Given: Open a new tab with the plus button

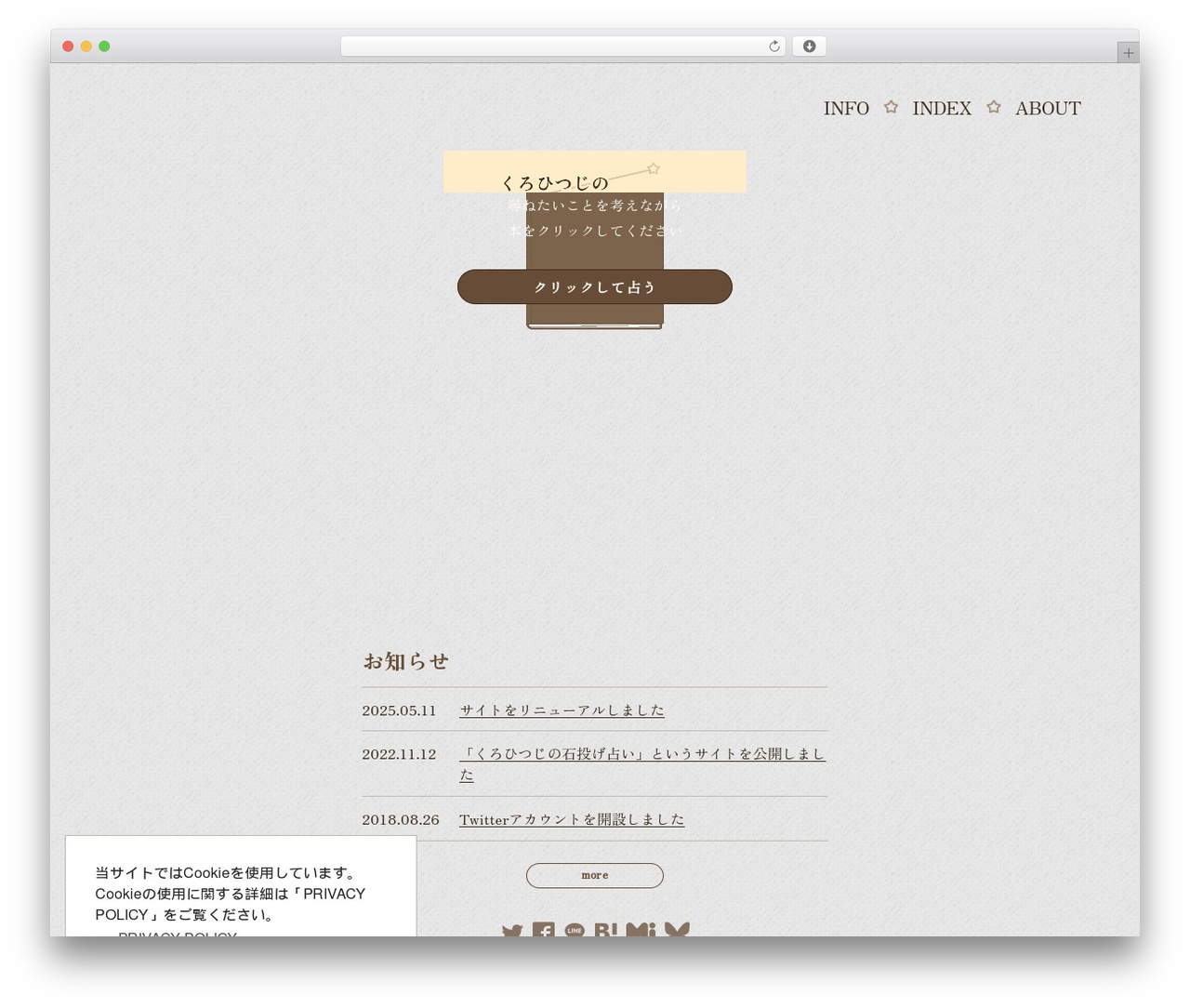Looking at the screenshot, I should 1128,53.
